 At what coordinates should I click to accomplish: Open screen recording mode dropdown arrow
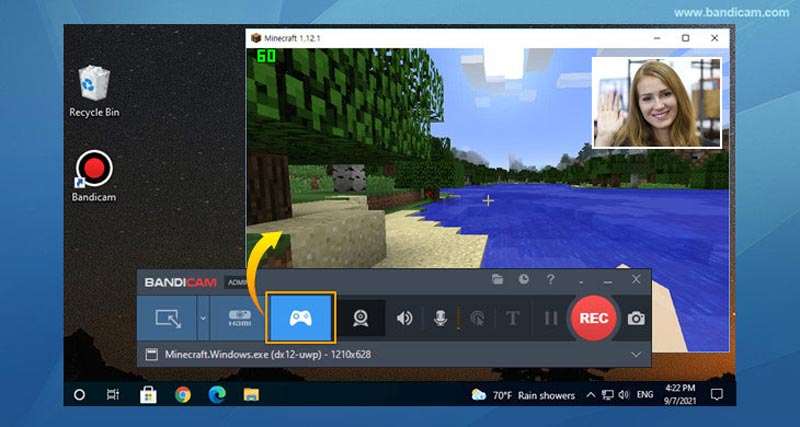click(203, 318)
